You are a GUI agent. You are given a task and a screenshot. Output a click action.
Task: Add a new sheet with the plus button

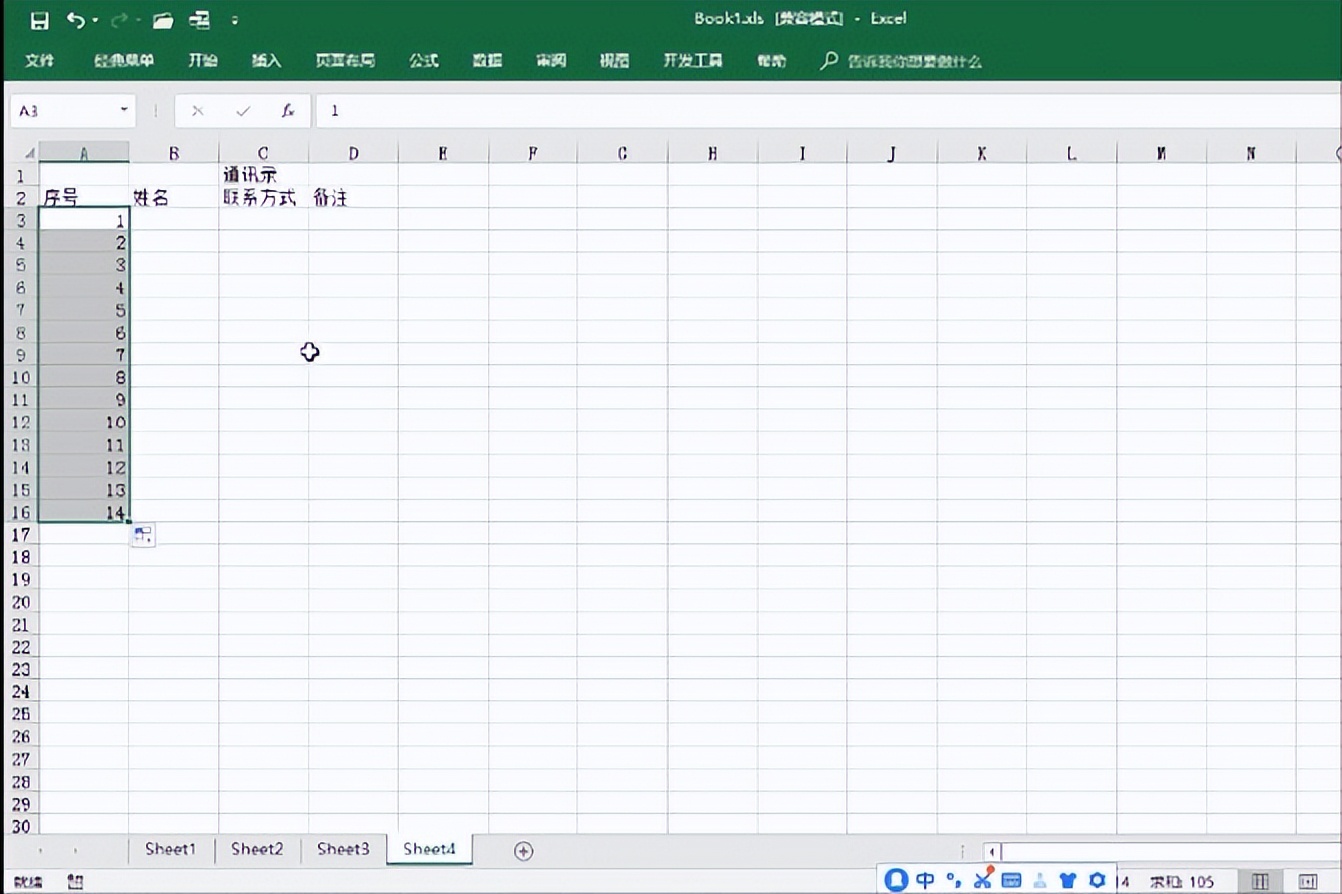pyautogui.click(x=523, y=851)
